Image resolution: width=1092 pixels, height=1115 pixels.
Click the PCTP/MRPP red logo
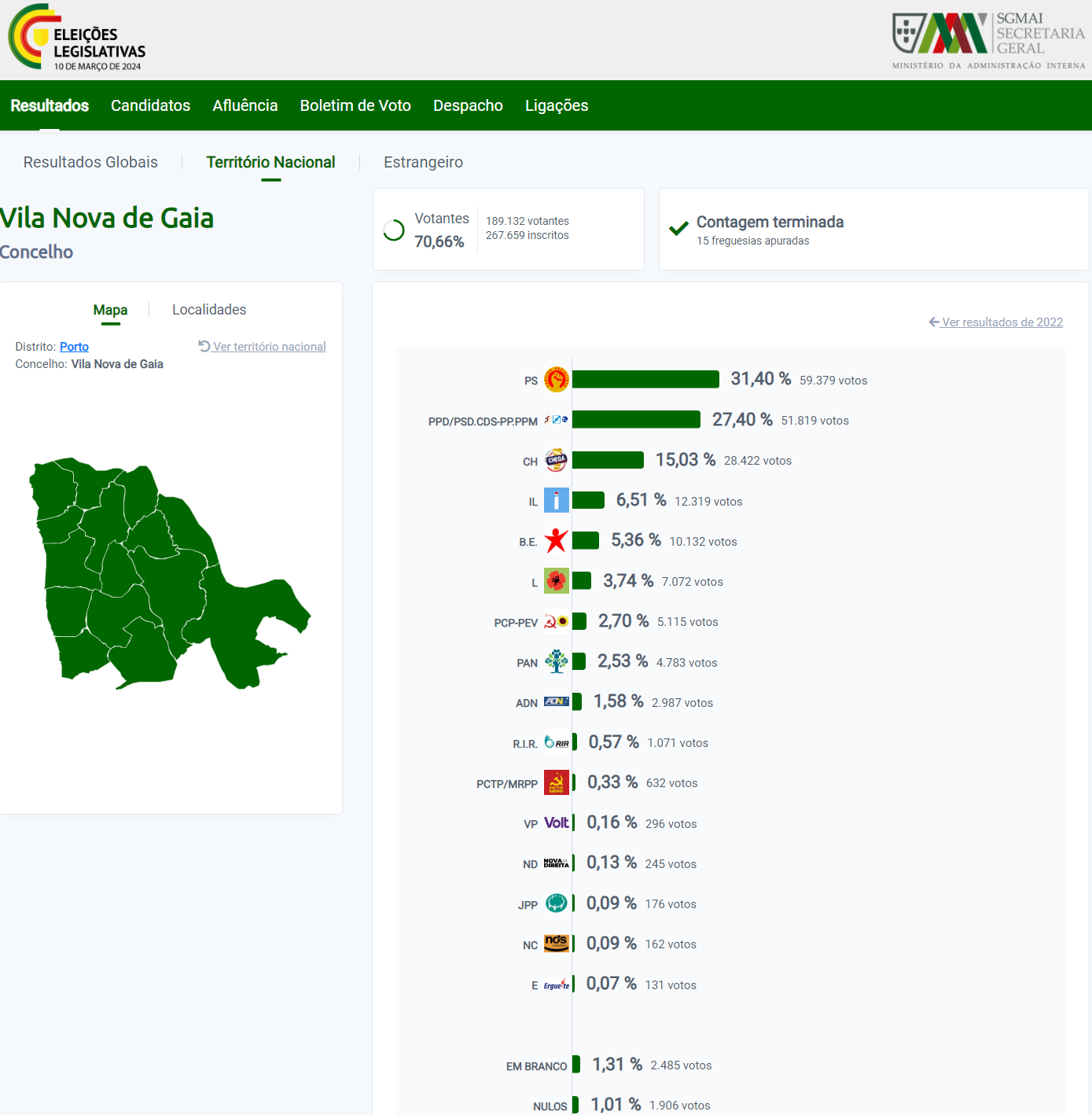[557, 783]
